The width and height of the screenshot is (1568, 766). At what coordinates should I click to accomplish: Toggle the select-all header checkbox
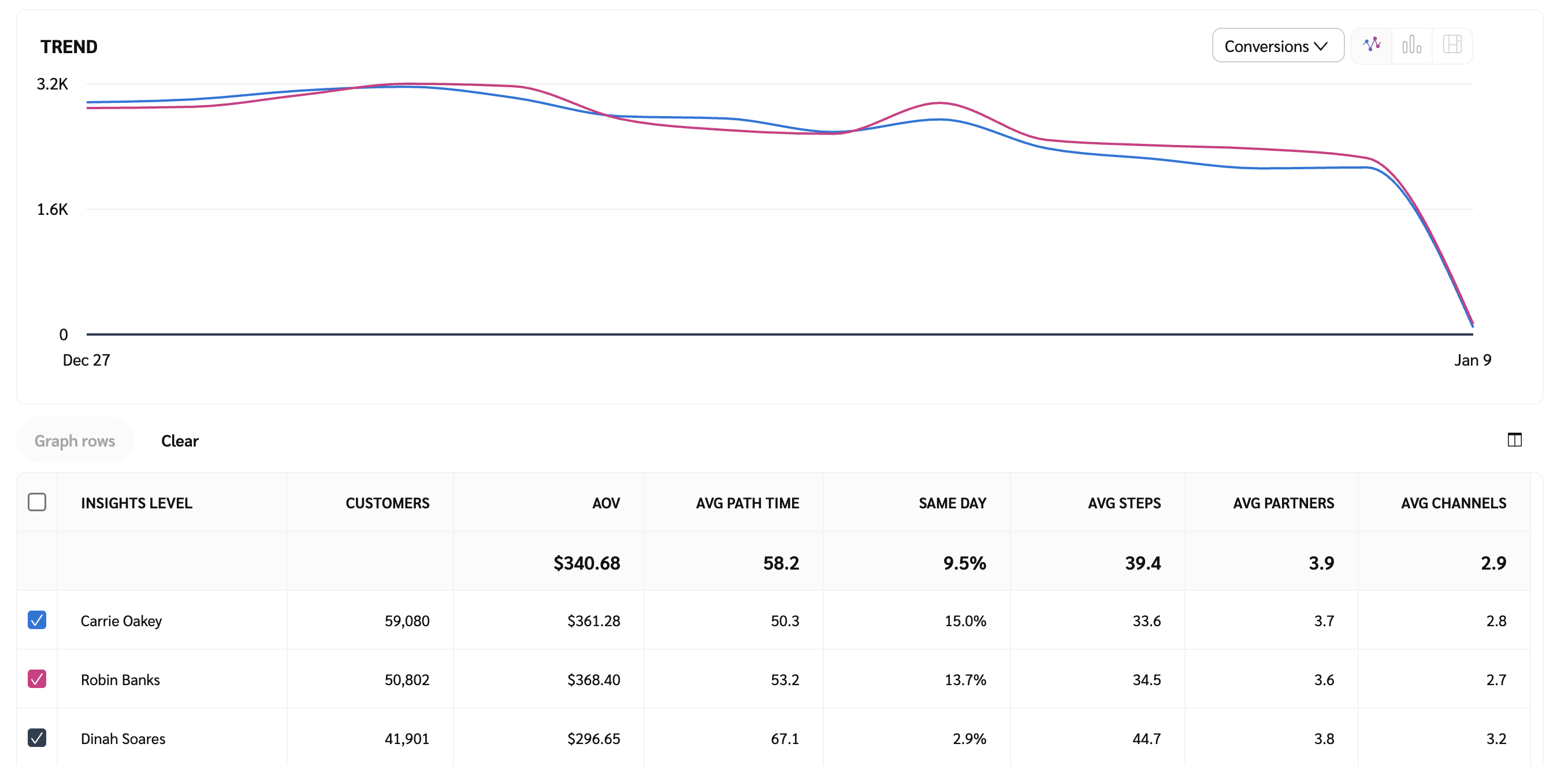pyautogui.click(x=37, y=503)
